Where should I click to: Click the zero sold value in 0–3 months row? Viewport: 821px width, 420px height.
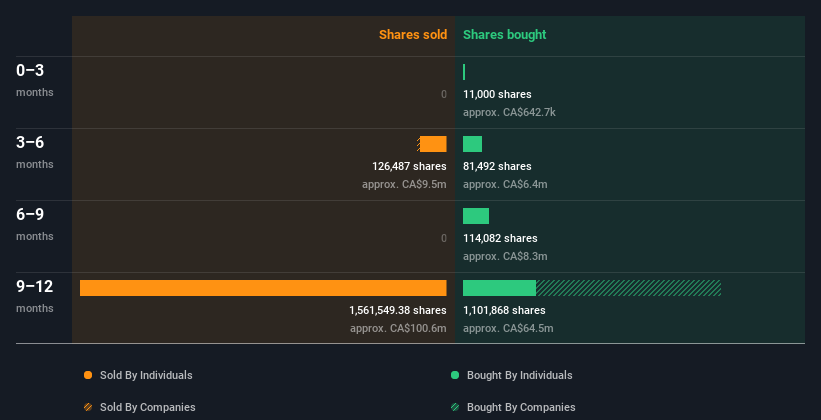tap(444, 94)
